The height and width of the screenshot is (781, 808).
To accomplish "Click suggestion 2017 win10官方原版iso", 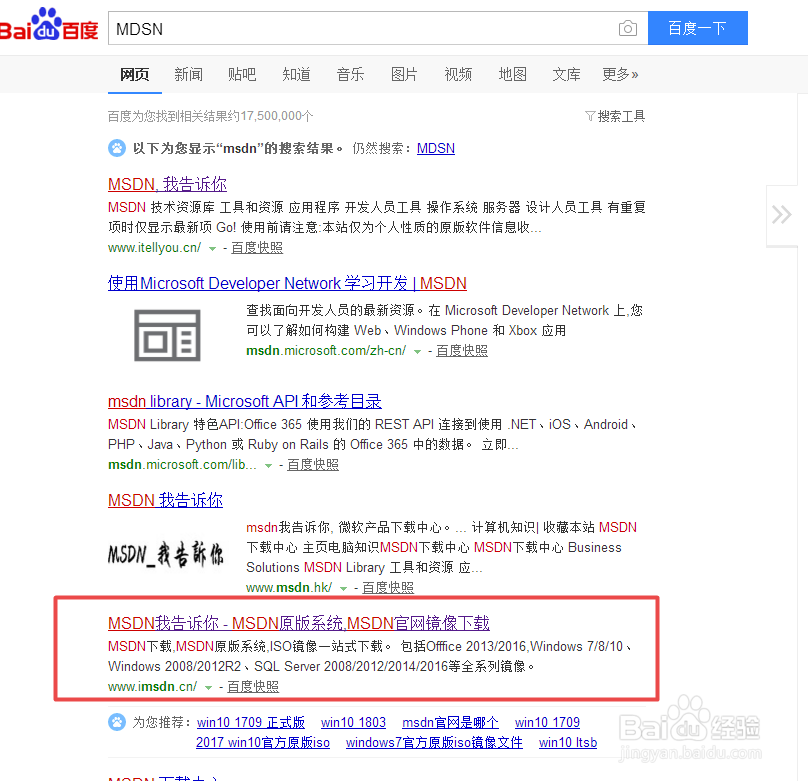I will coord(263,742).
